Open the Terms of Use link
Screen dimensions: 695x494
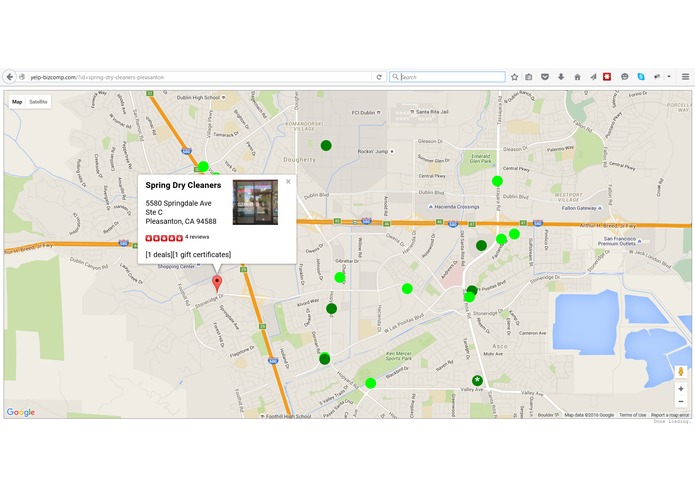click(x=633, y=415)
